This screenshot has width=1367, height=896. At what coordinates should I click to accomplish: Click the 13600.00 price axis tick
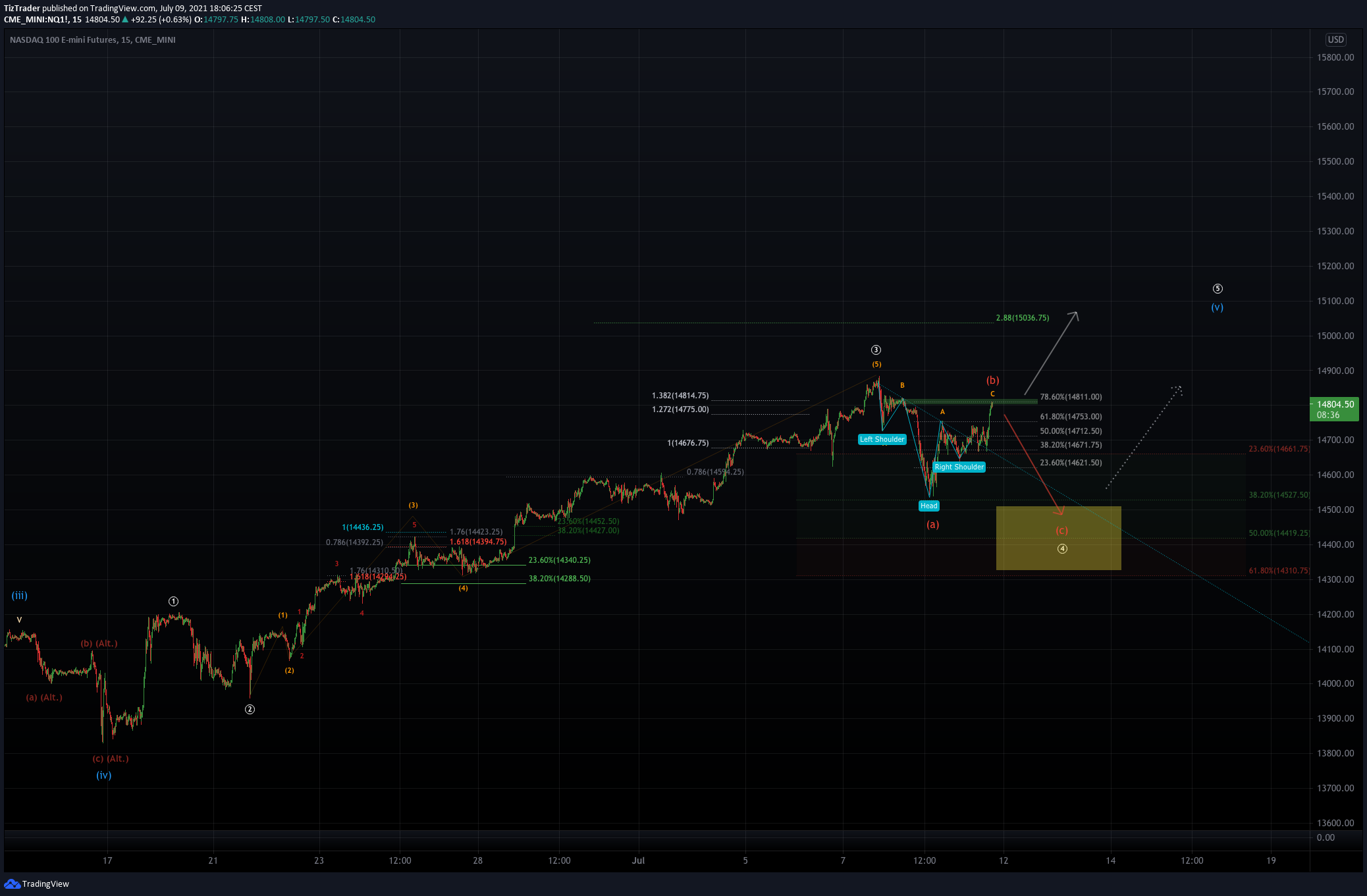[1335, 823]
